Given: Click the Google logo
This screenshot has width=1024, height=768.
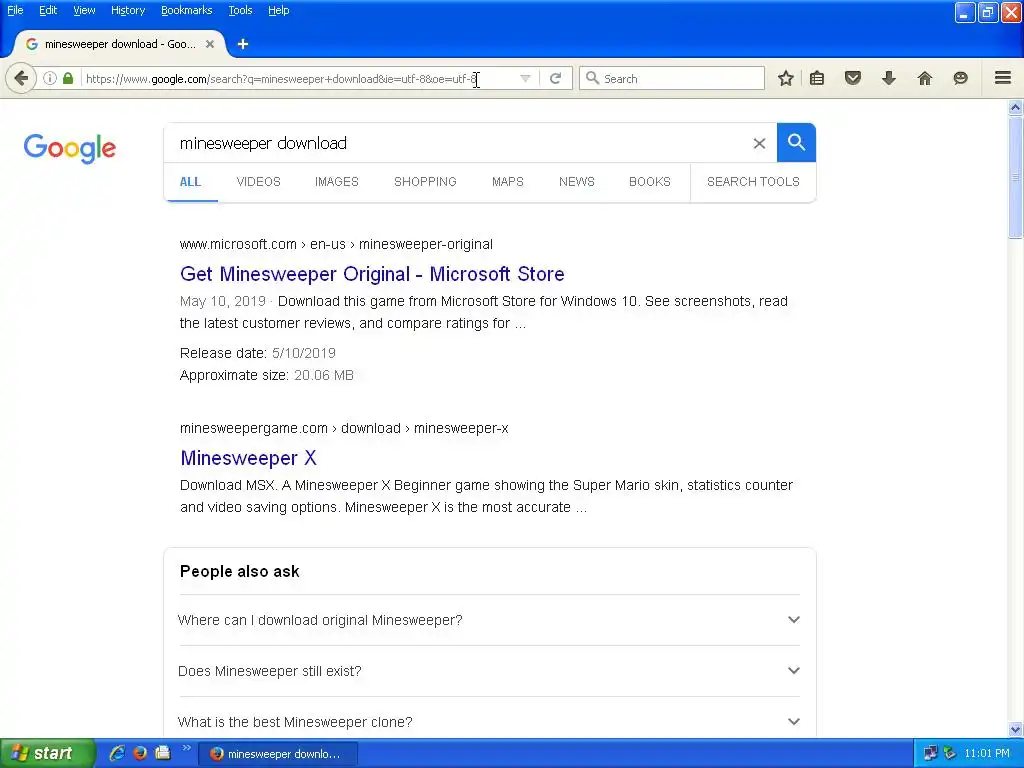Looking at the screenshot, I should (70, 148).
